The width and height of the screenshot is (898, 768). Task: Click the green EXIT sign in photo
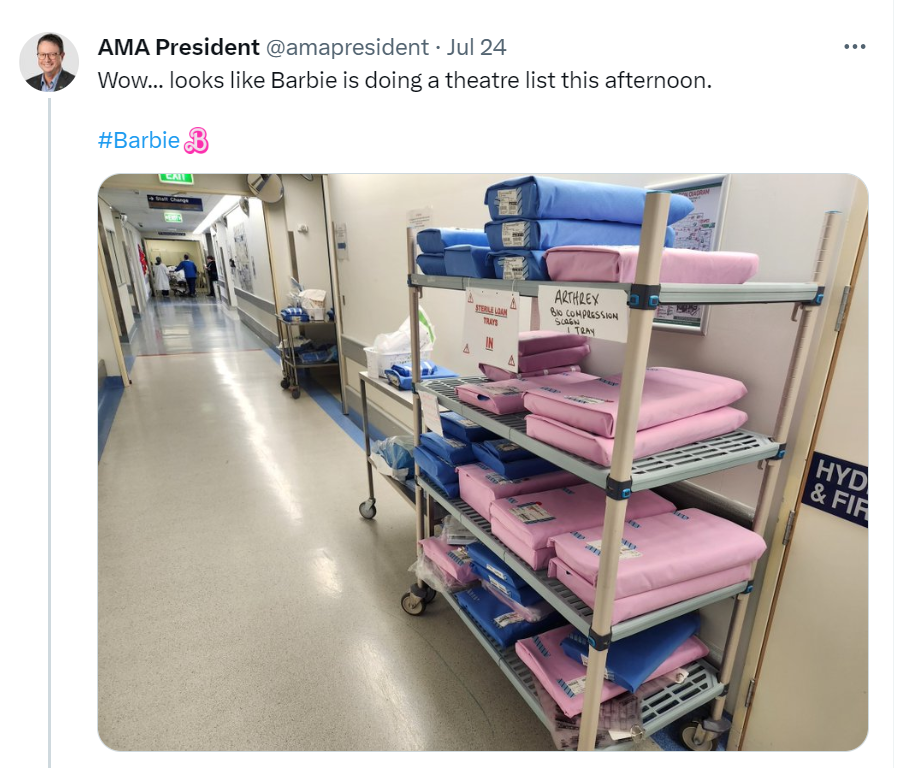tap(176, 178)
